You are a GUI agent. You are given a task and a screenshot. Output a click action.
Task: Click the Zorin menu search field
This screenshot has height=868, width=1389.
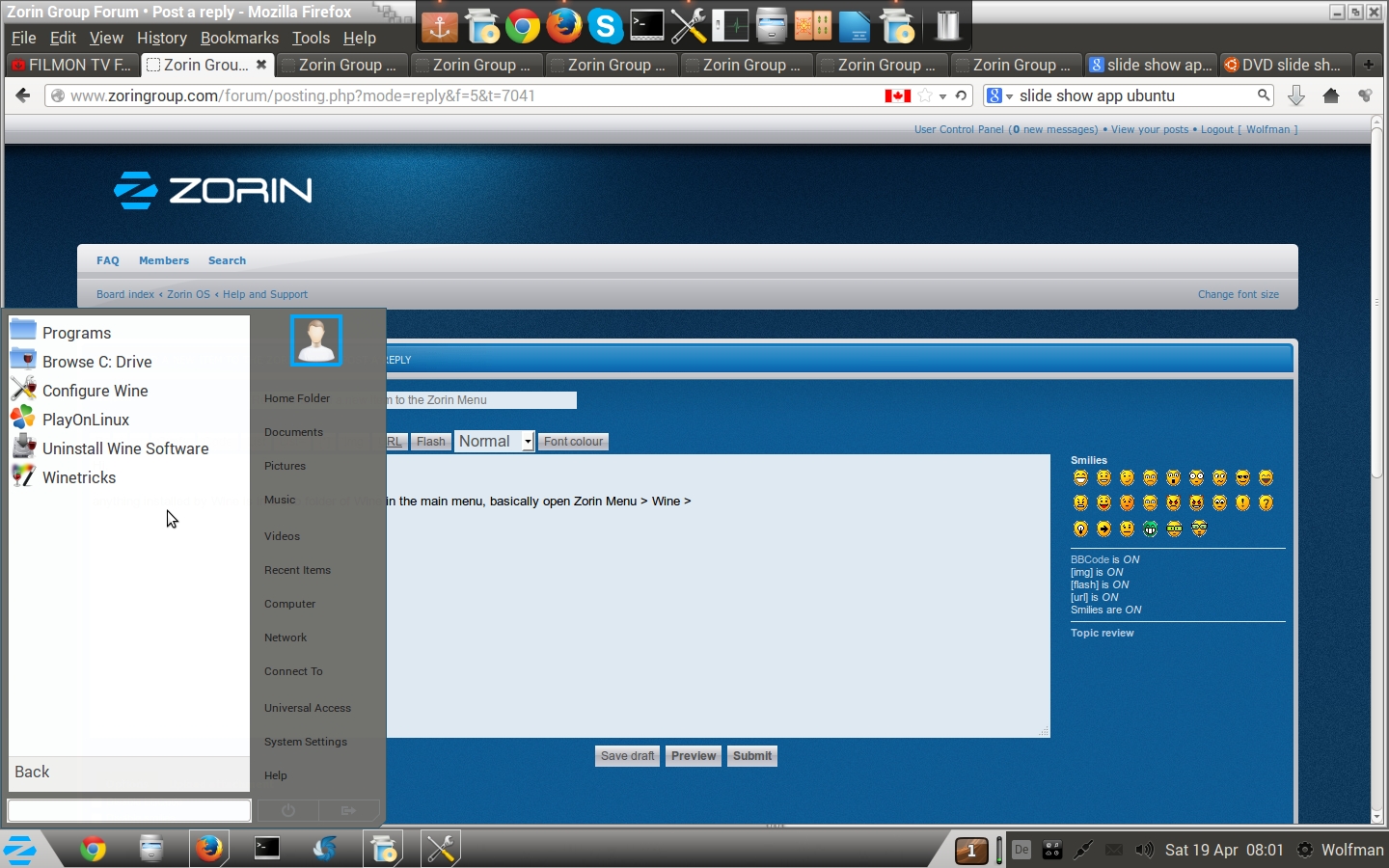click(129, 811)
